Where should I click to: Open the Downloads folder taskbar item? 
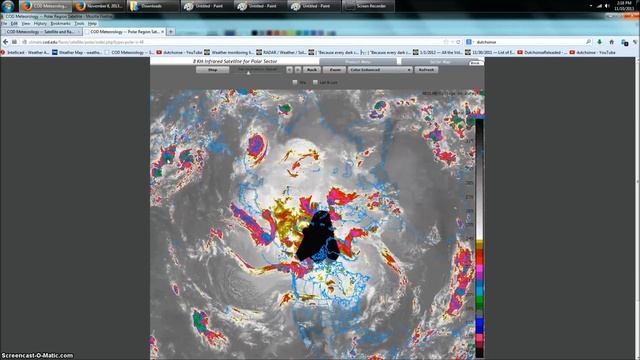153,6
